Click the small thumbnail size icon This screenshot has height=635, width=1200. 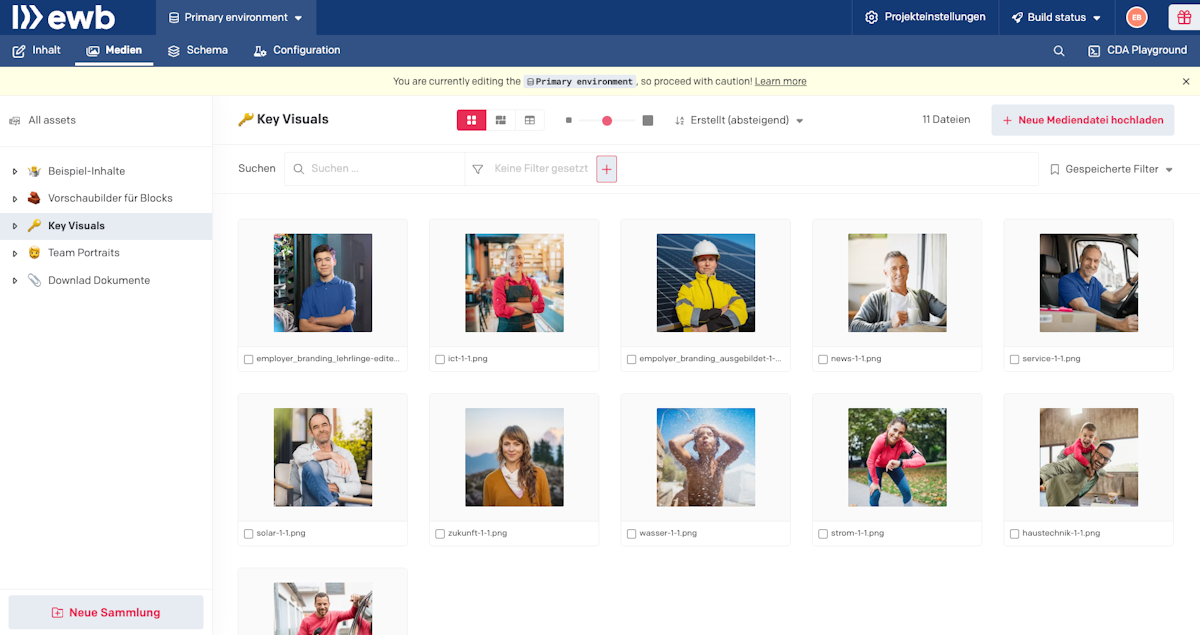click(569, 120)
